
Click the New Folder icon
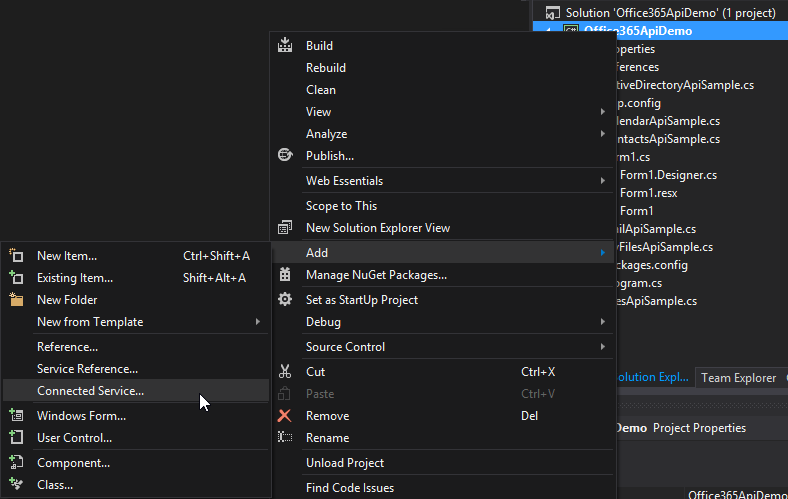(16, 300)
